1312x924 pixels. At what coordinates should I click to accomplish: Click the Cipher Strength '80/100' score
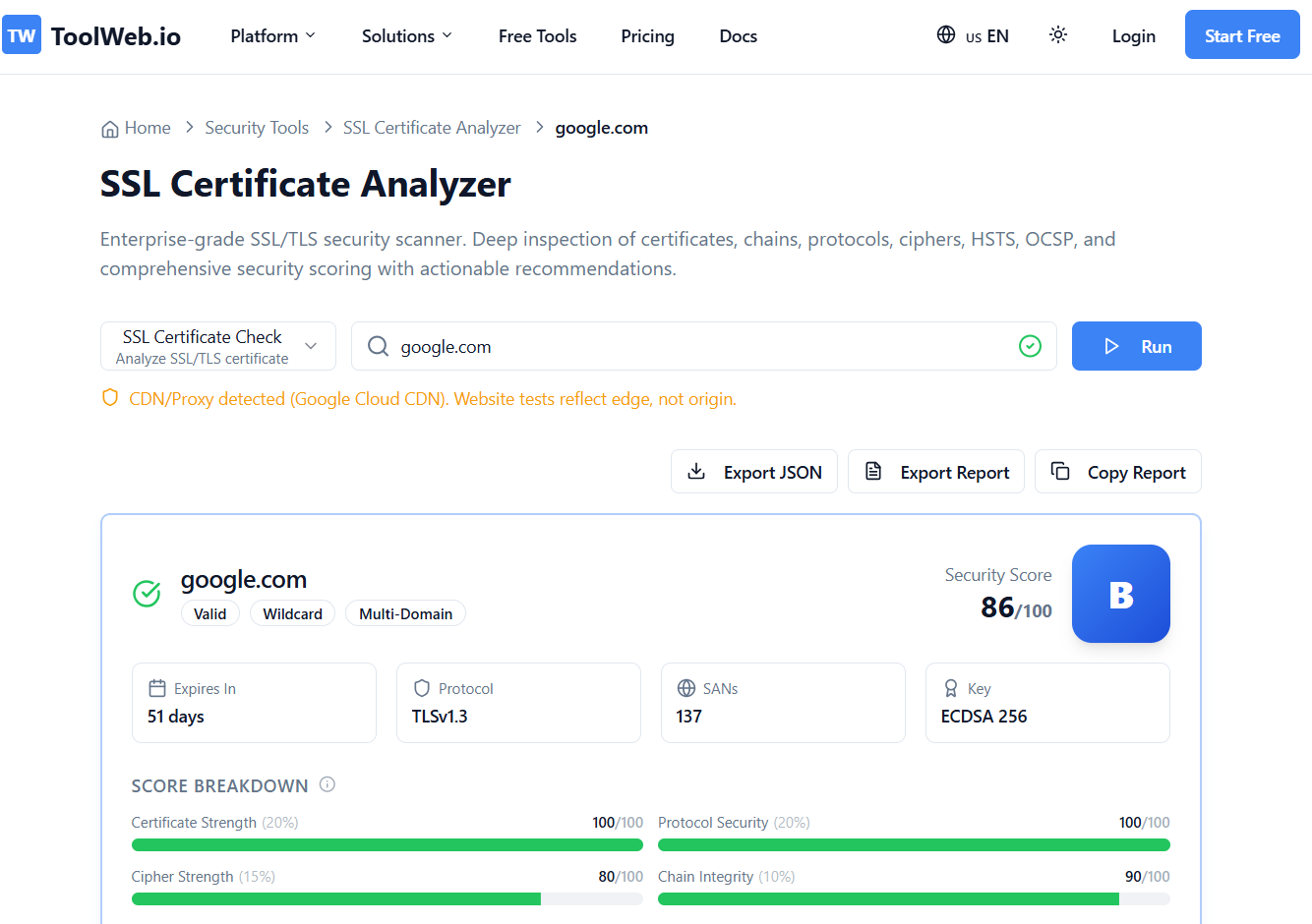[x=621, y=876]
